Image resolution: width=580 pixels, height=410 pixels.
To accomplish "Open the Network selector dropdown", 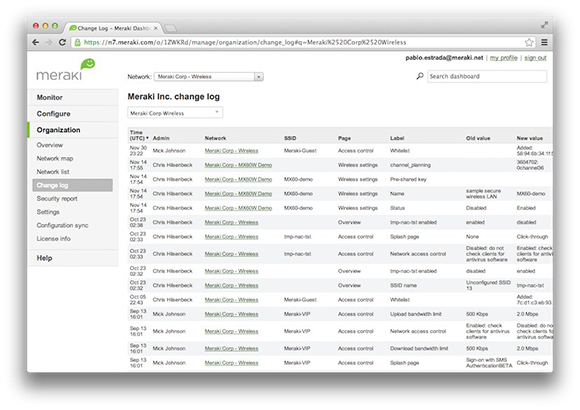I will pyautogui.click(x=209, y=77).
